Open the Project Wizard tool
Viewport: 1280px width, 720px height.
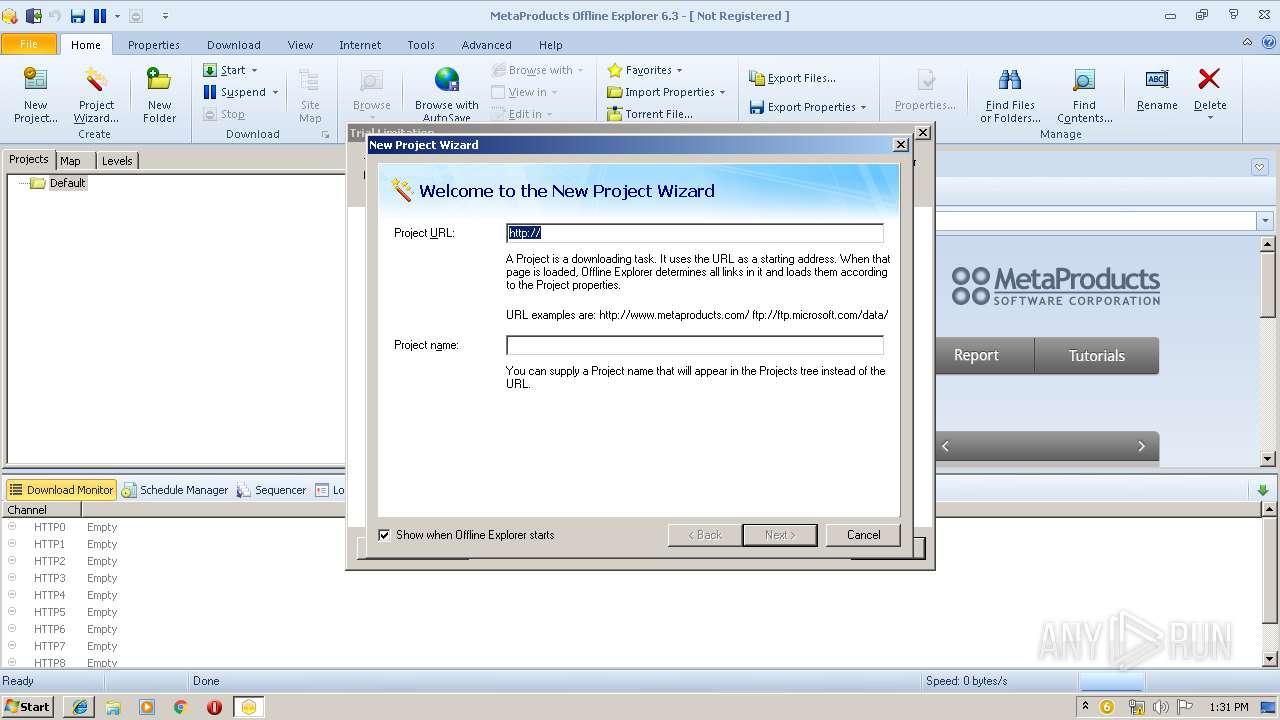tap(96, 95)
